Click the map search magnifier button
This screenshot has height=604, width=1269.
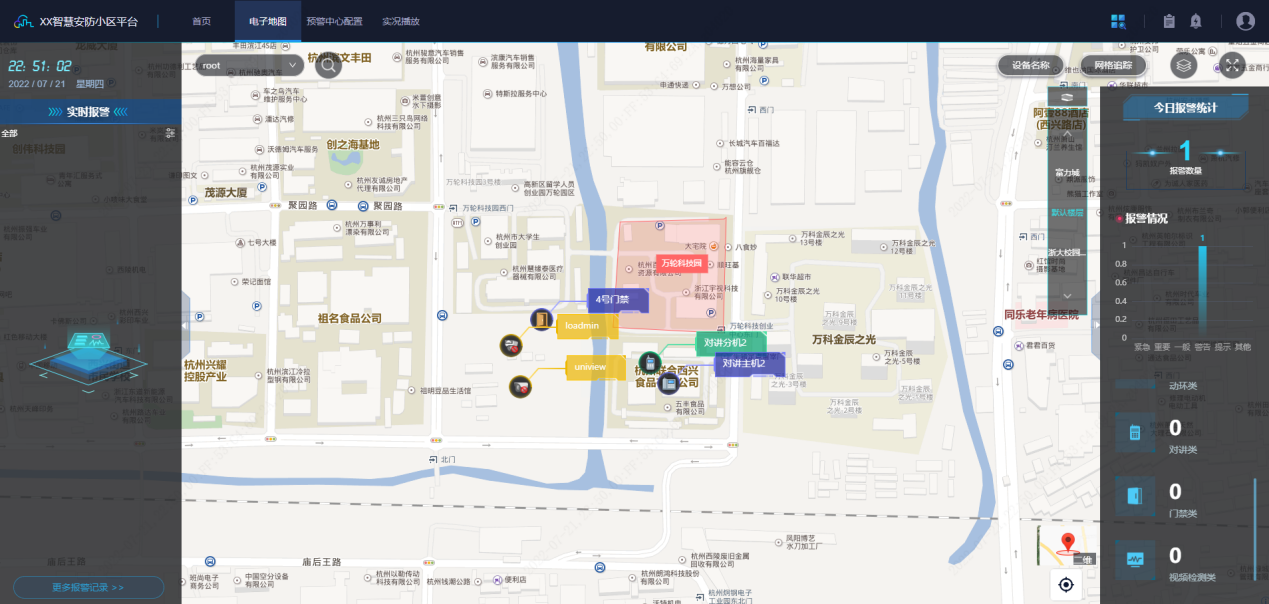(328, 66)
